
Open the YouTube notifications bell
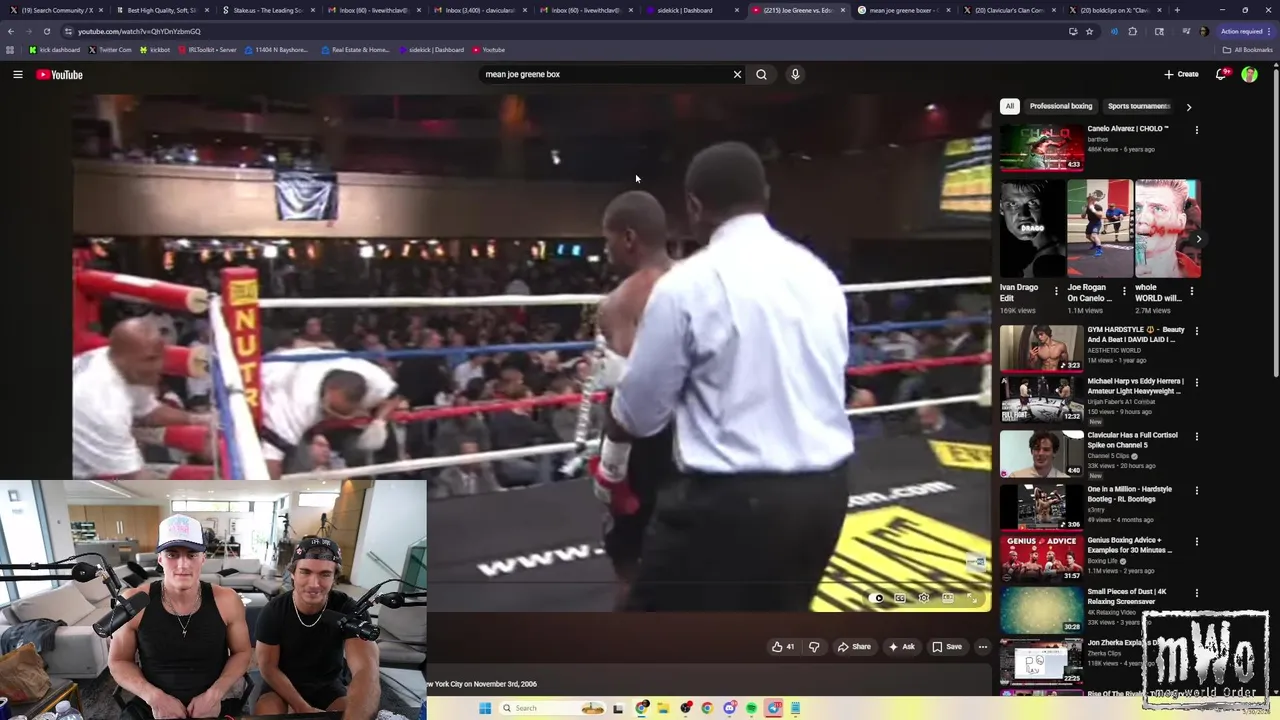click(1221, 74)
